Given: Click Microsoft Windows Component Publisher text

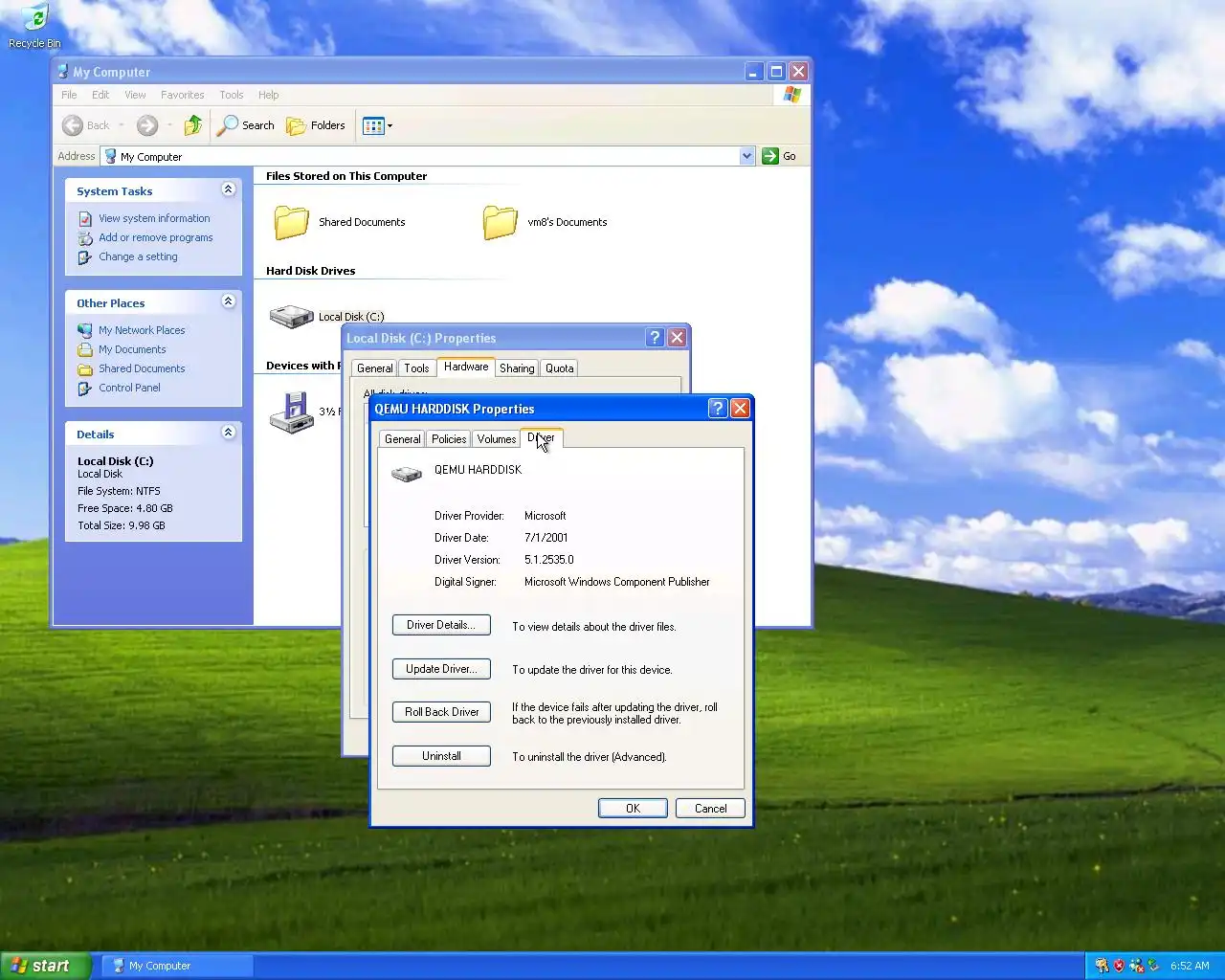Looking at the screenshot, I should point(617,582).
